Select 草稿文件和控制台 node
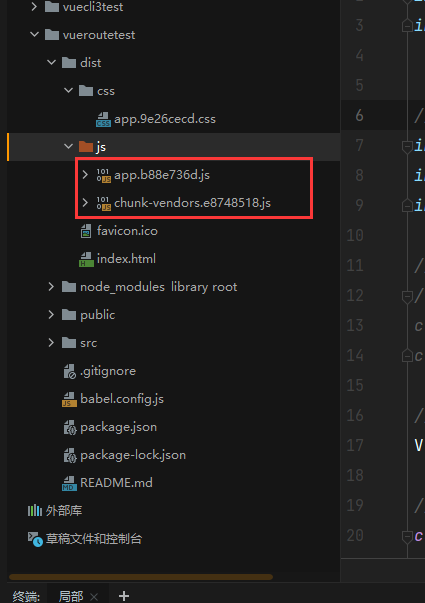 pyautogui.click(x=94, y=539)
